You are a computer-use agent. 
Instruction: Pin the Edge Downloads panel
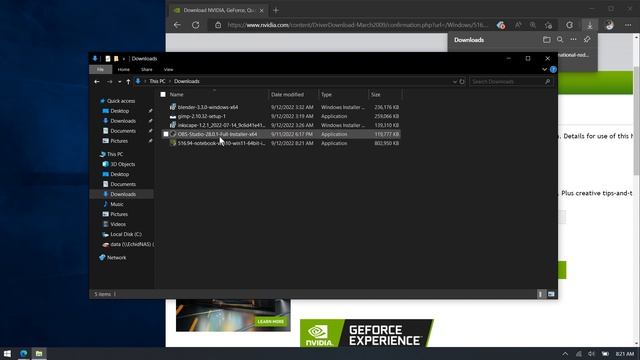587,40
